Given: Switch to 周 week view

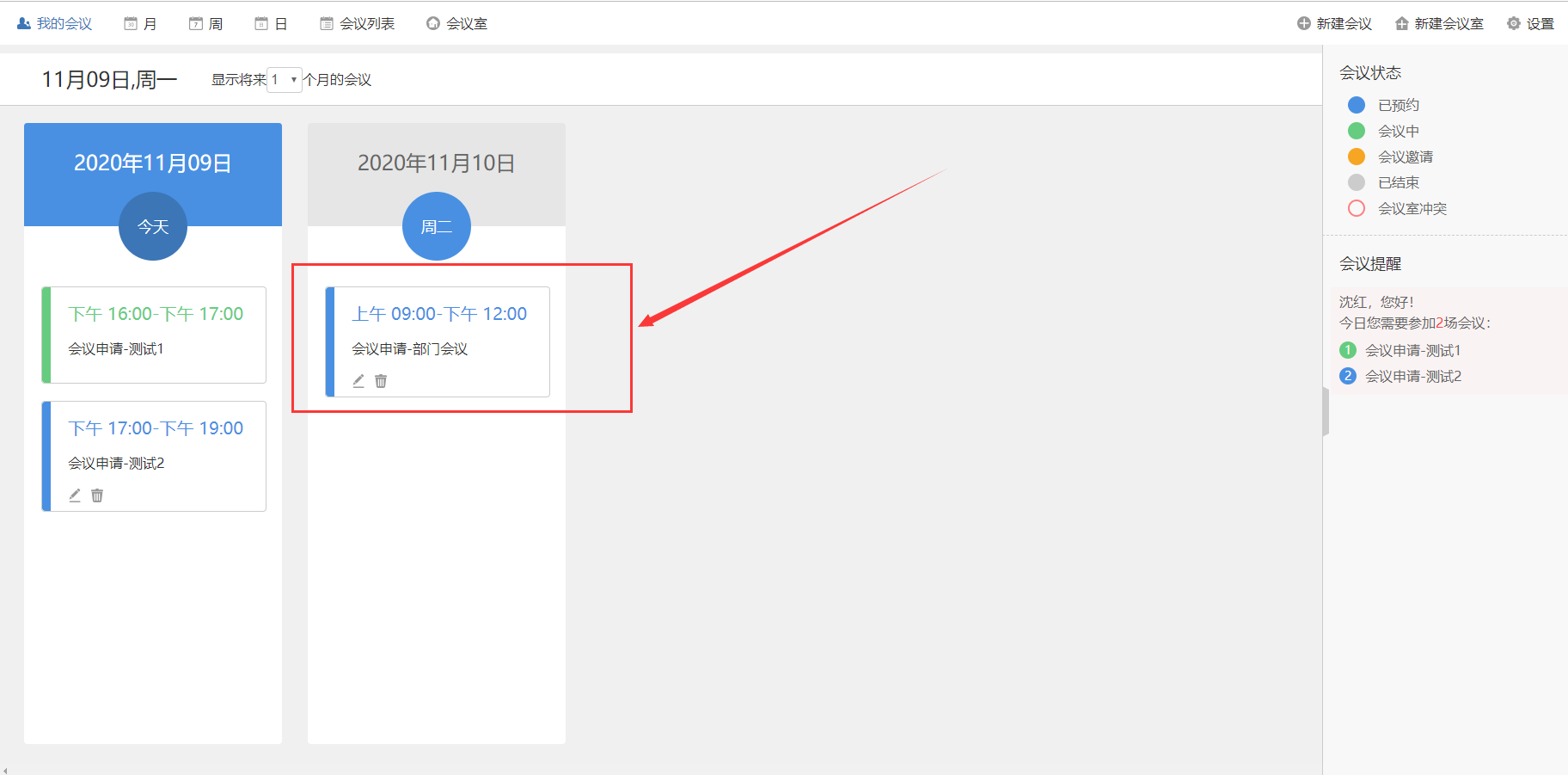Looking at the screenshot, I should (206, 23).
